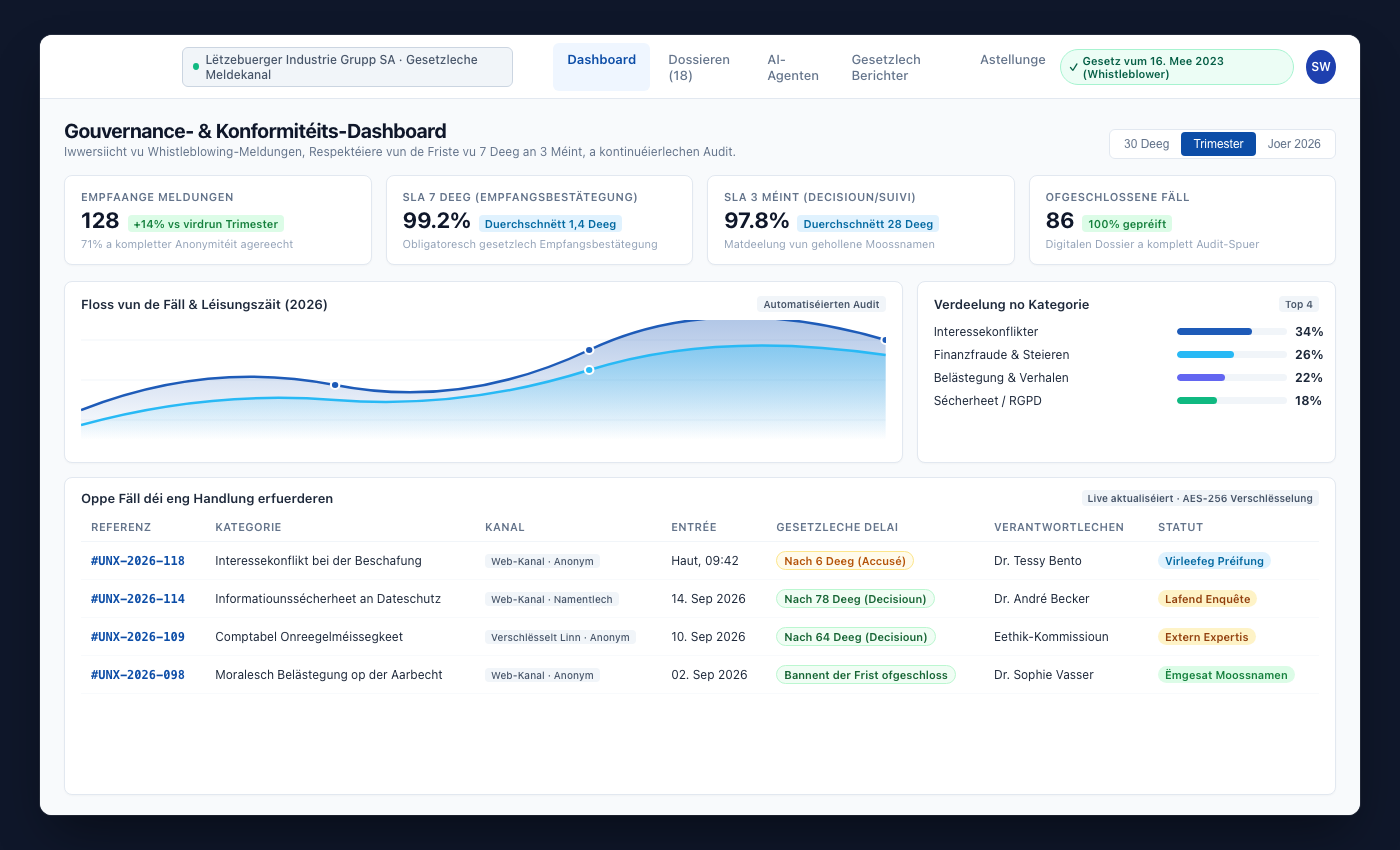This screenshot has width=1400, height=850.
Task: Click the green status dot beside Lëtzebuerger Industrie Grupp
Action: point(196,67)
